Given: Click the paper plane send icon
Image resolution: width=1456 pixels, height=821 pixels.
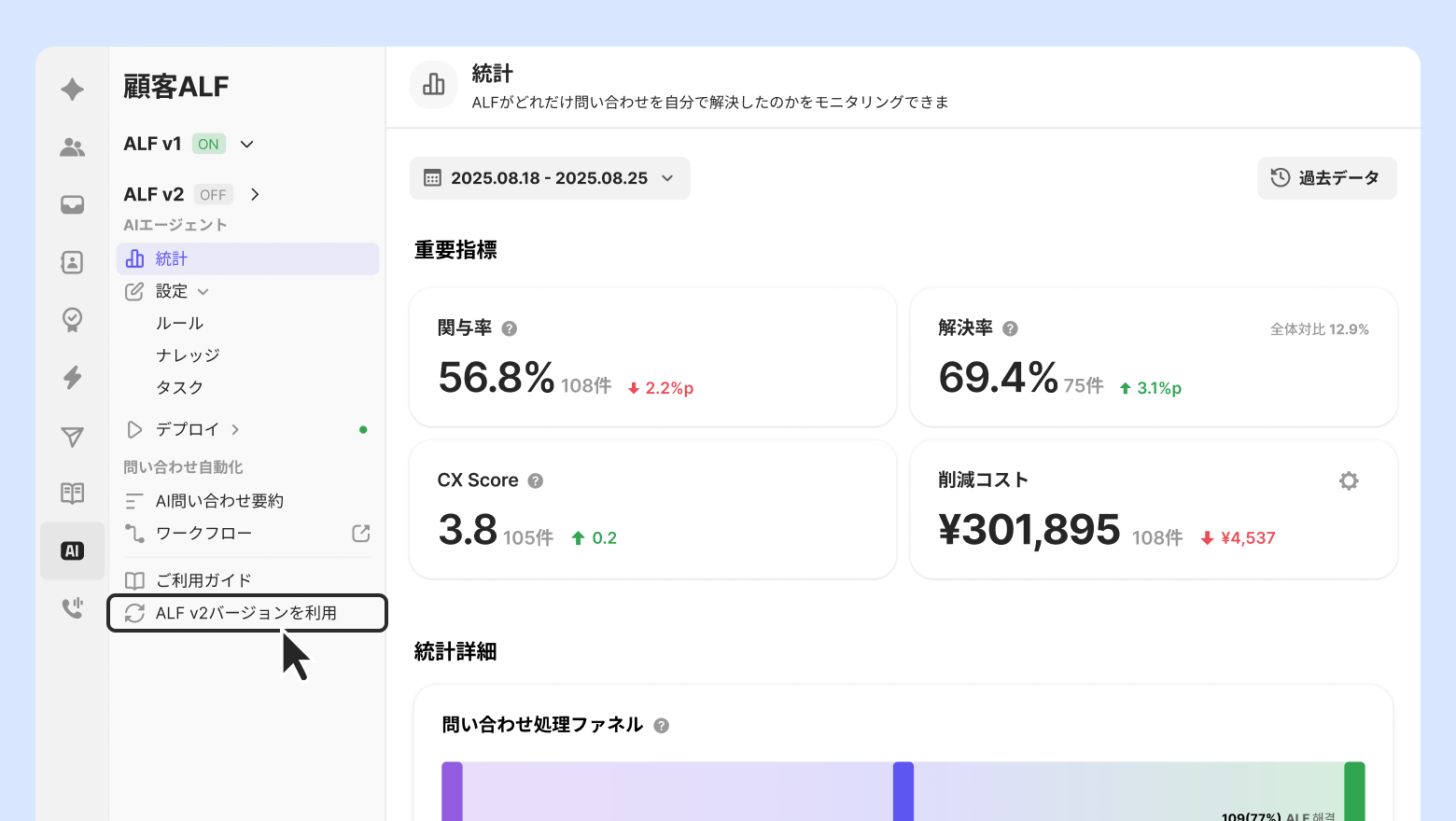Looking at the screenshot, I should pos(72,436).
